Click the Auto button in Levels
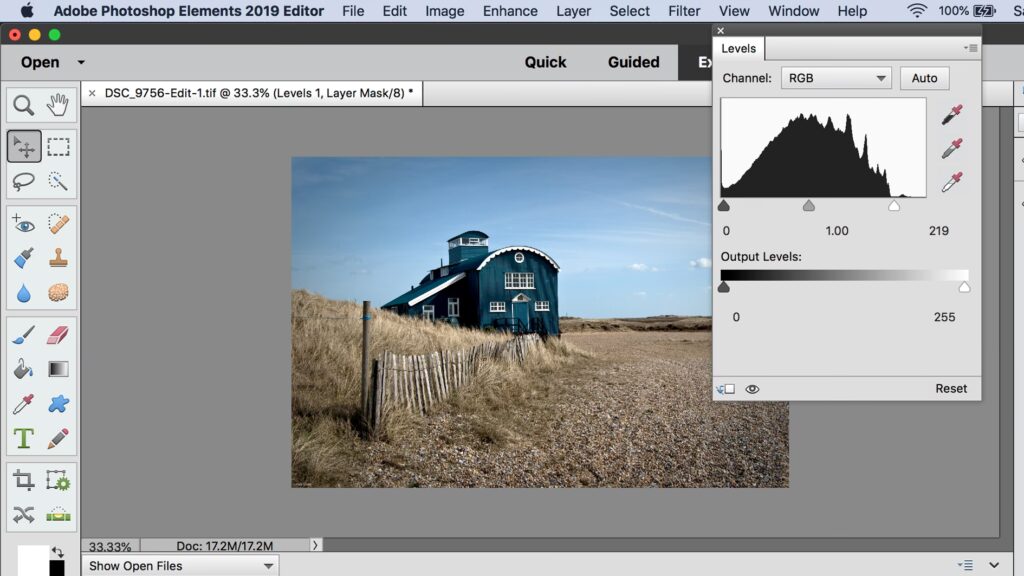Viewport: 1024px width, 576px height. (924, 78)
